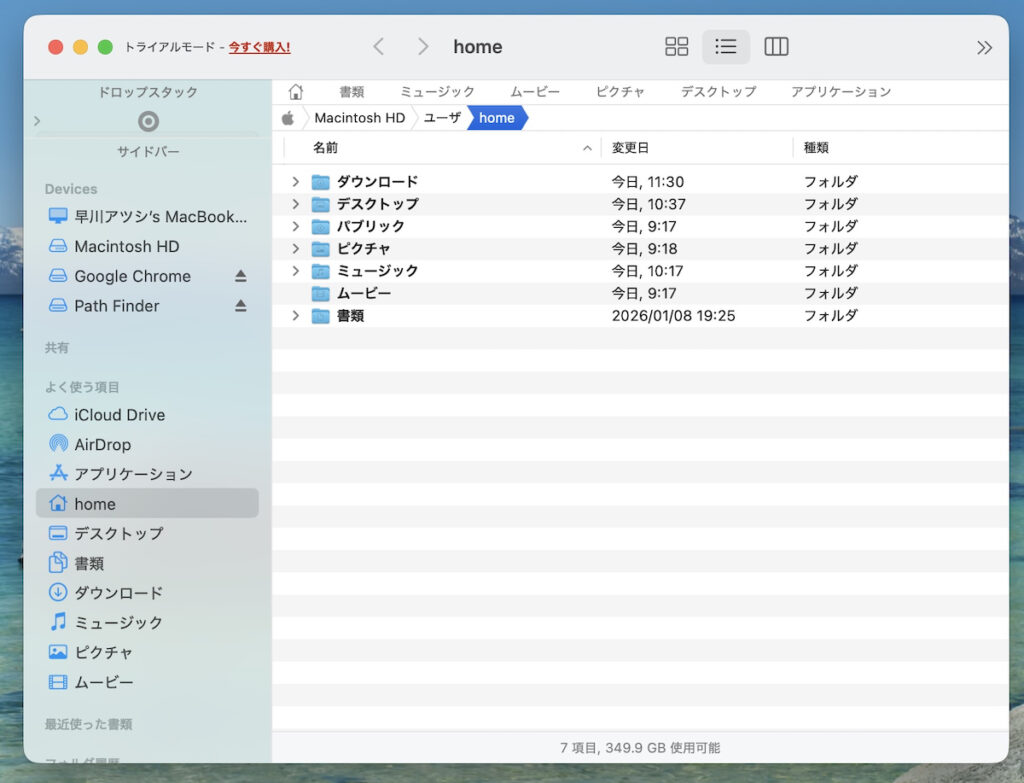The image size is (1024, 783).
Task: Click the Apple icon in path bar
Action: (x=288, y=118)
